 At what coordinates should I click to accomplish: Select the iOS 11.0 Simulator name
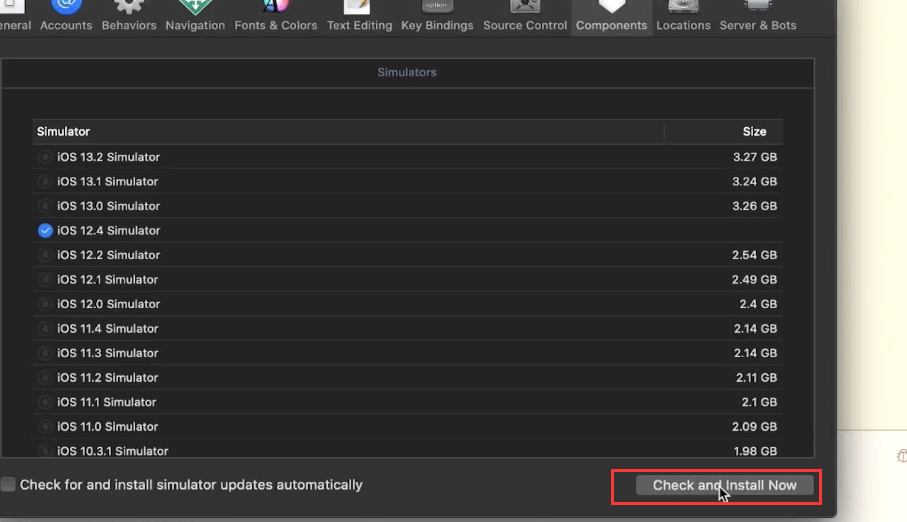click(x=108, y=427)
